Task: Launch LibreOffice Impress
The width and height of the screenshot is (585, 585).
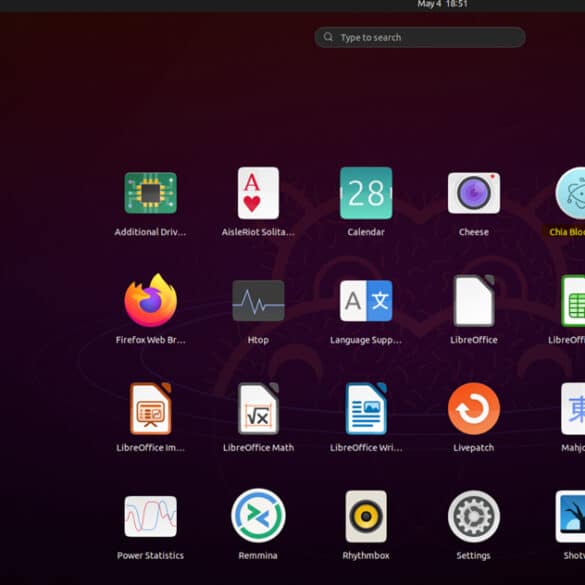Action: (x=150, y=409)
